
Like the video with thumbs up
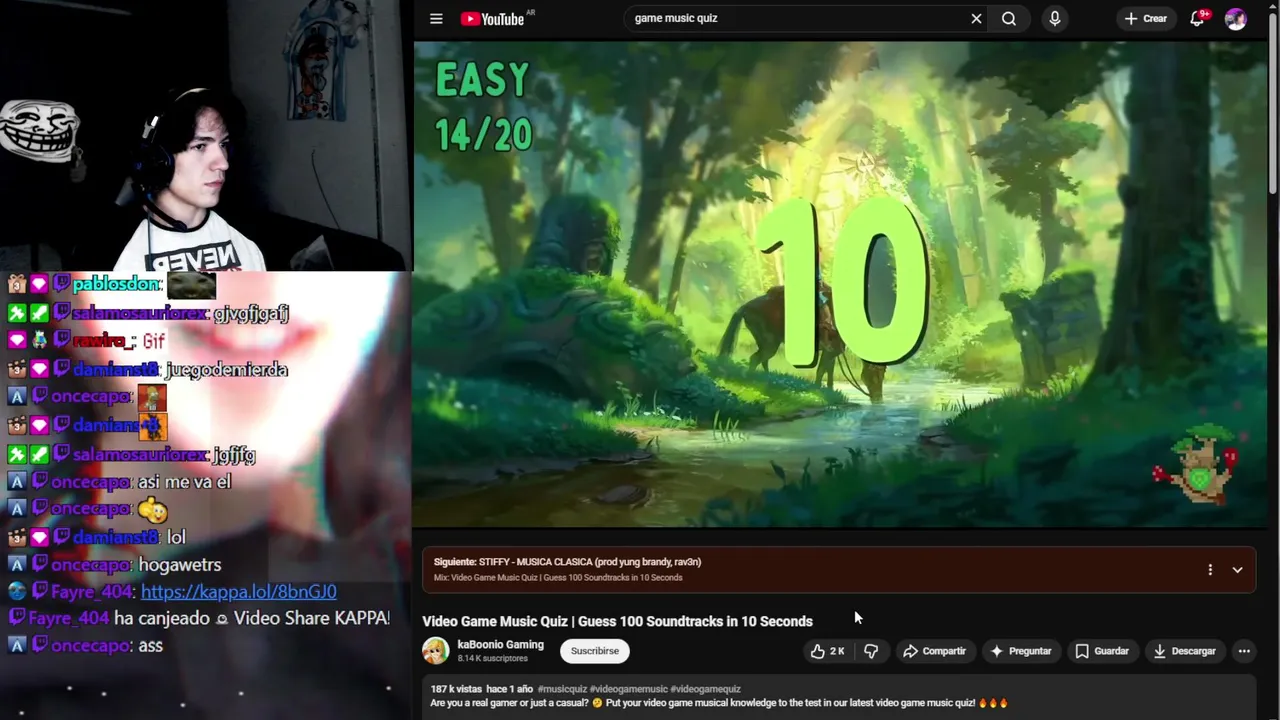point(827,651)
